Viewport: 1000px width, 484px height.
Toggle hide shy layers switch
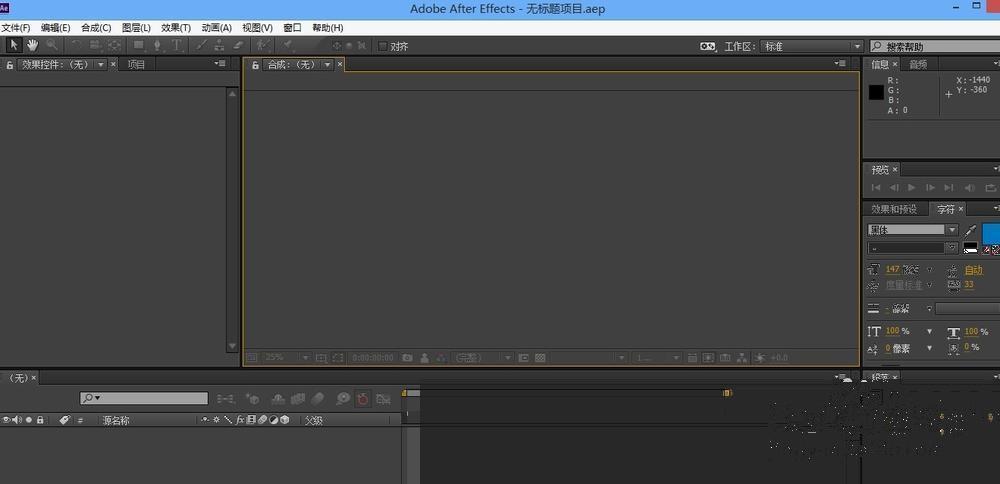point(278,399)
